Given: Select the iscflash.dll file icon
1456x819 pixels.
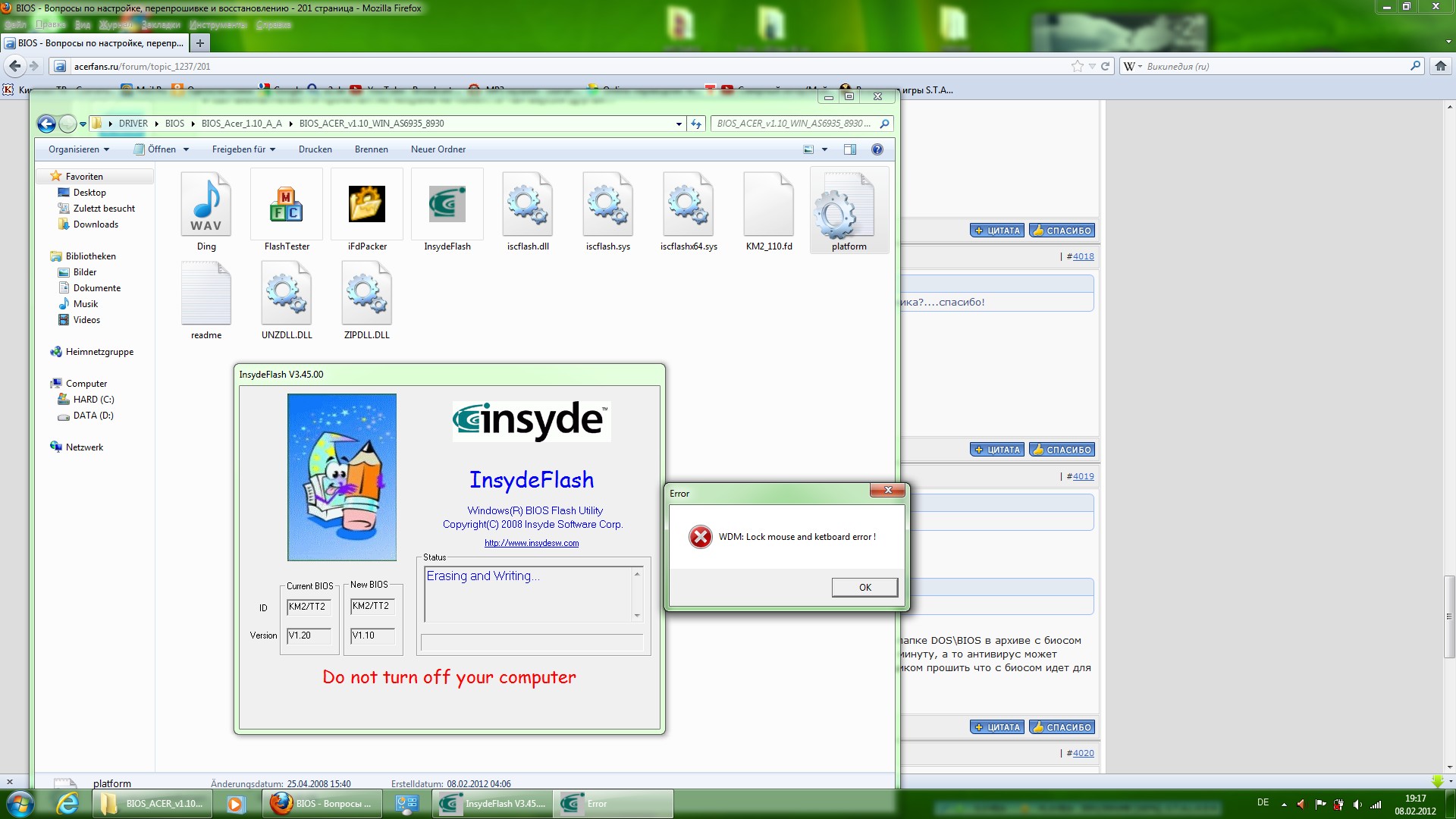Looking at the screenshot, I should pos(528,205).
